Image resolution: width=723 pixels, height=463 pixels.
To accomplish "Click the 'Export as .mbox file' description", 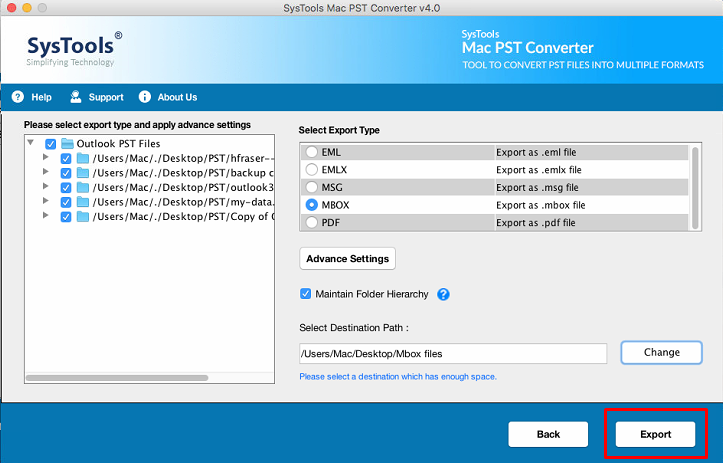I will (540, 205).
